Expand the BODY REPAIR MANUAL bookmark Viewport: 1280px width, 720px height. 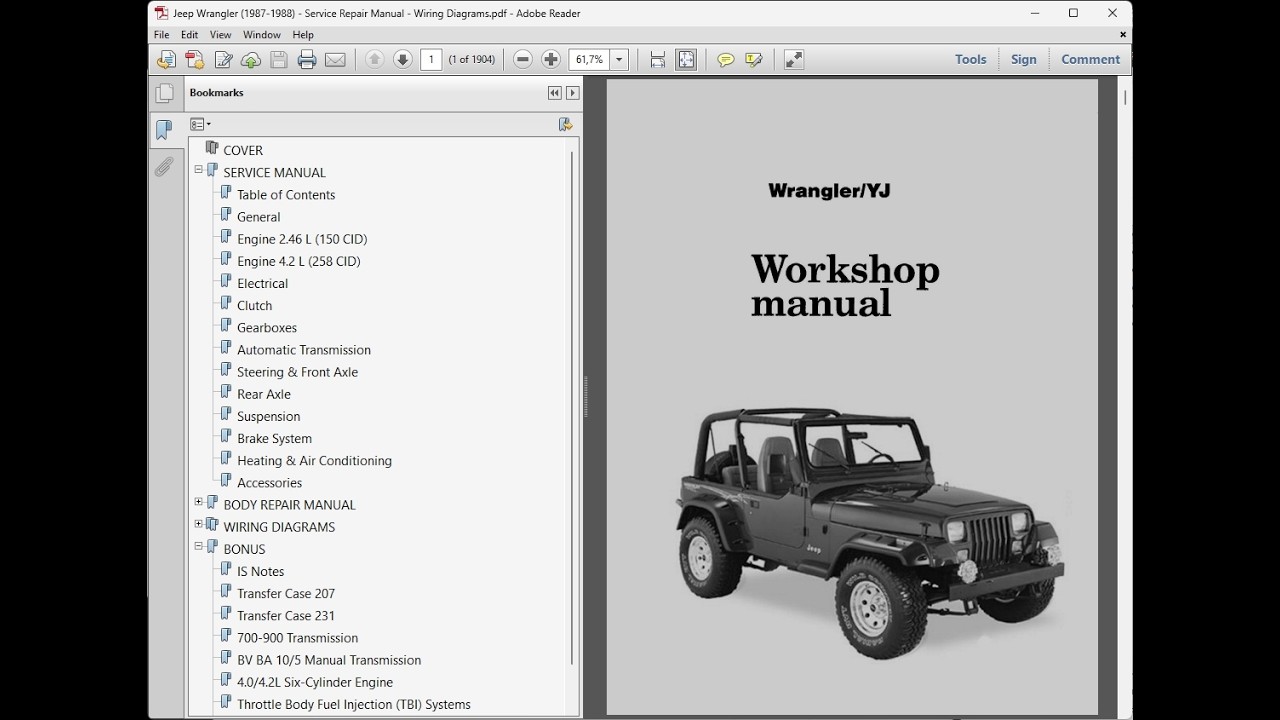pos(198,503)
